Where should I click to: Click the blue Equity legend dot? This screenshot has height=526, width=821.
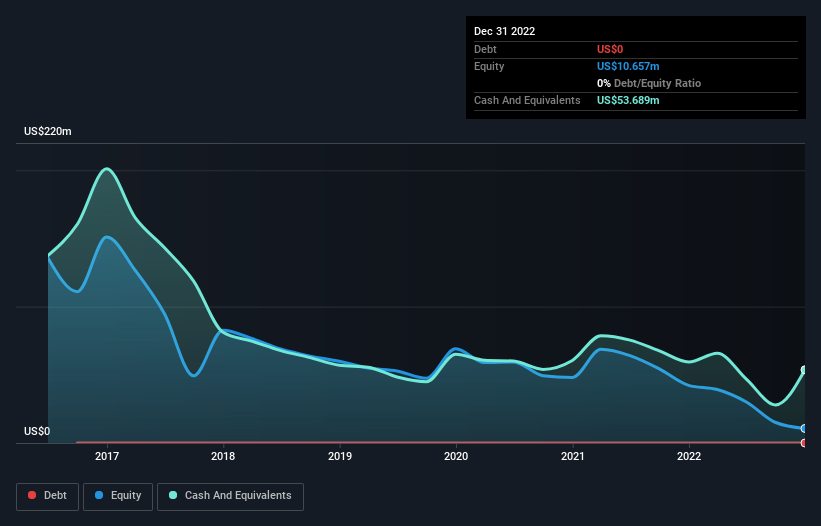(x=99, y=495)
